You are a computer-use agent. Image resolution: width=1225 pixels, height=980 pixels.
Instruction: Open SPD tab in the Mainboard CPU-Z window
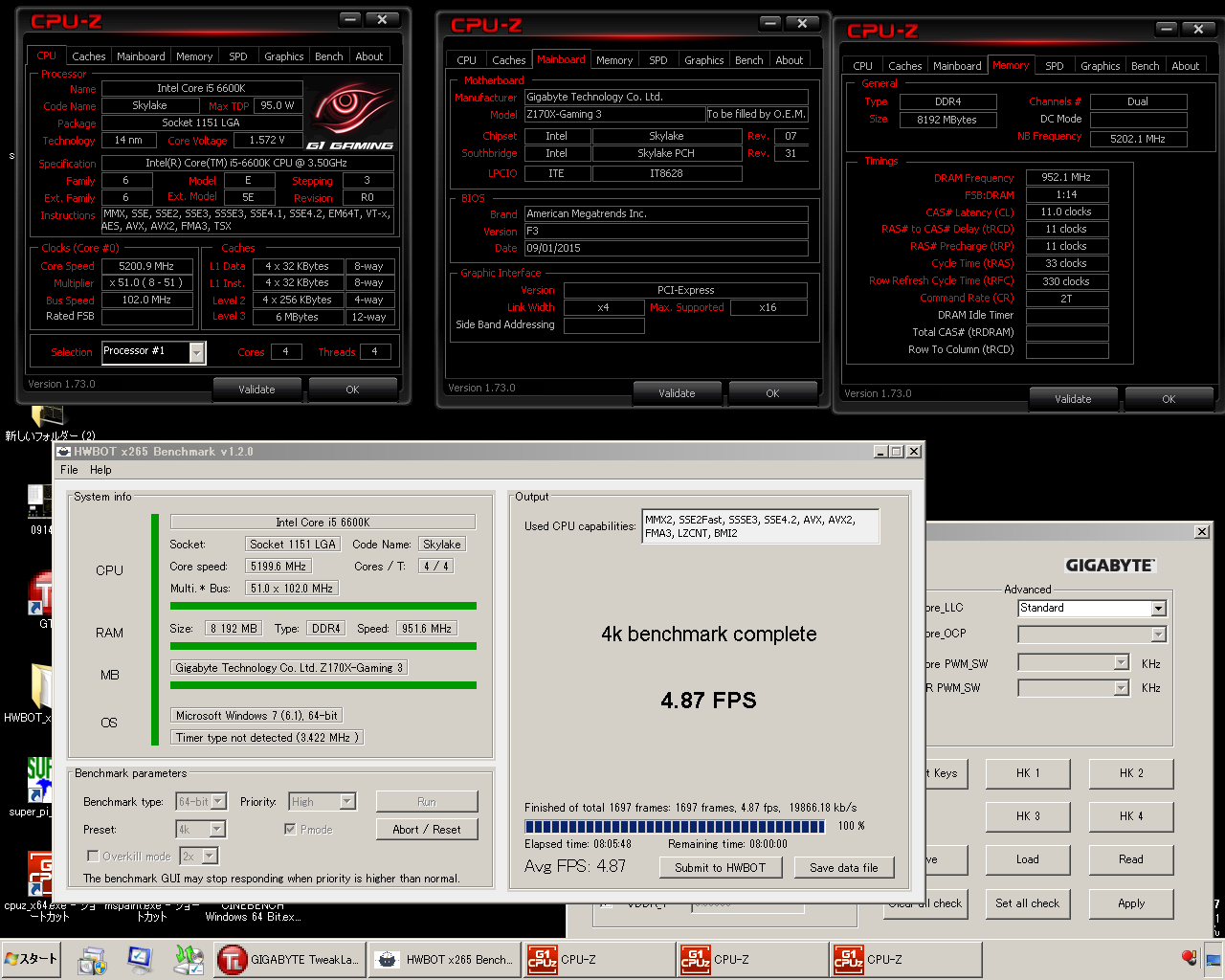pos(658,60)
